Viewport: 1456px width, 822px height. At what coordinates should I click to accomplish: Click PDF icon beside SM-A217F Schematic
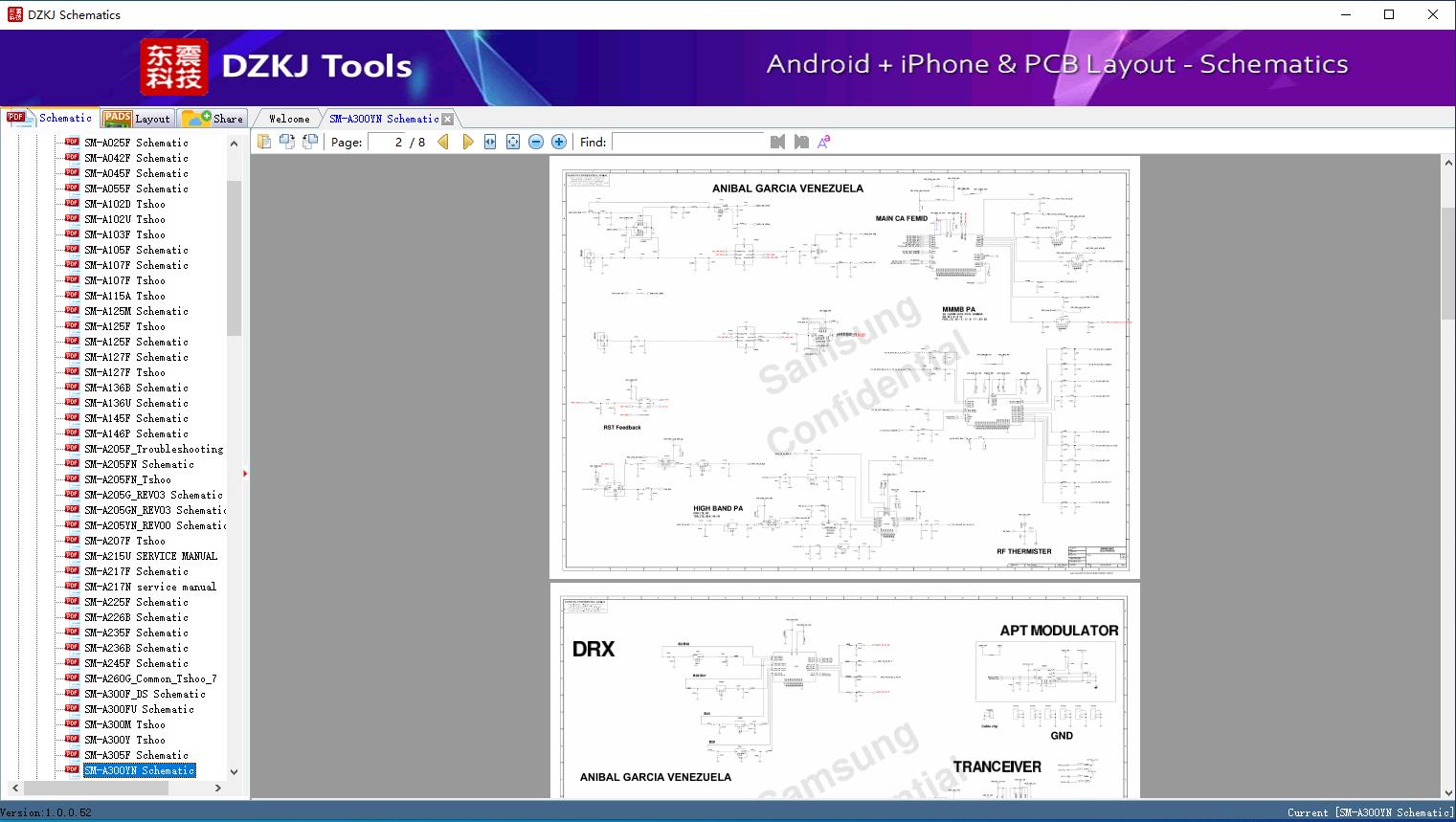point(72,571)
